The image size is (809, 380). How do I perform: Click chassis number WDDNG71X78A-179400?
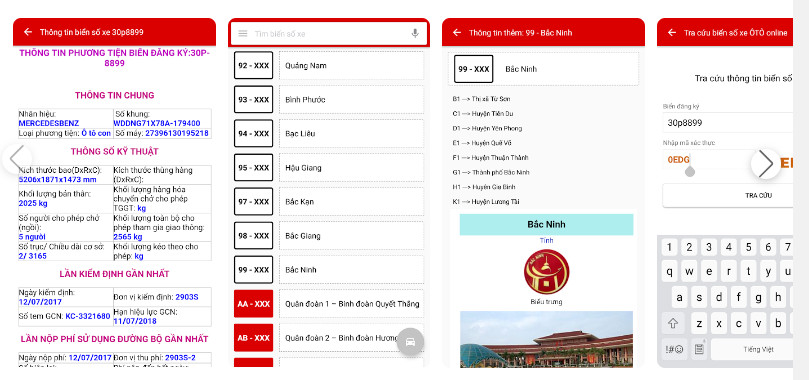coord(157,124)
